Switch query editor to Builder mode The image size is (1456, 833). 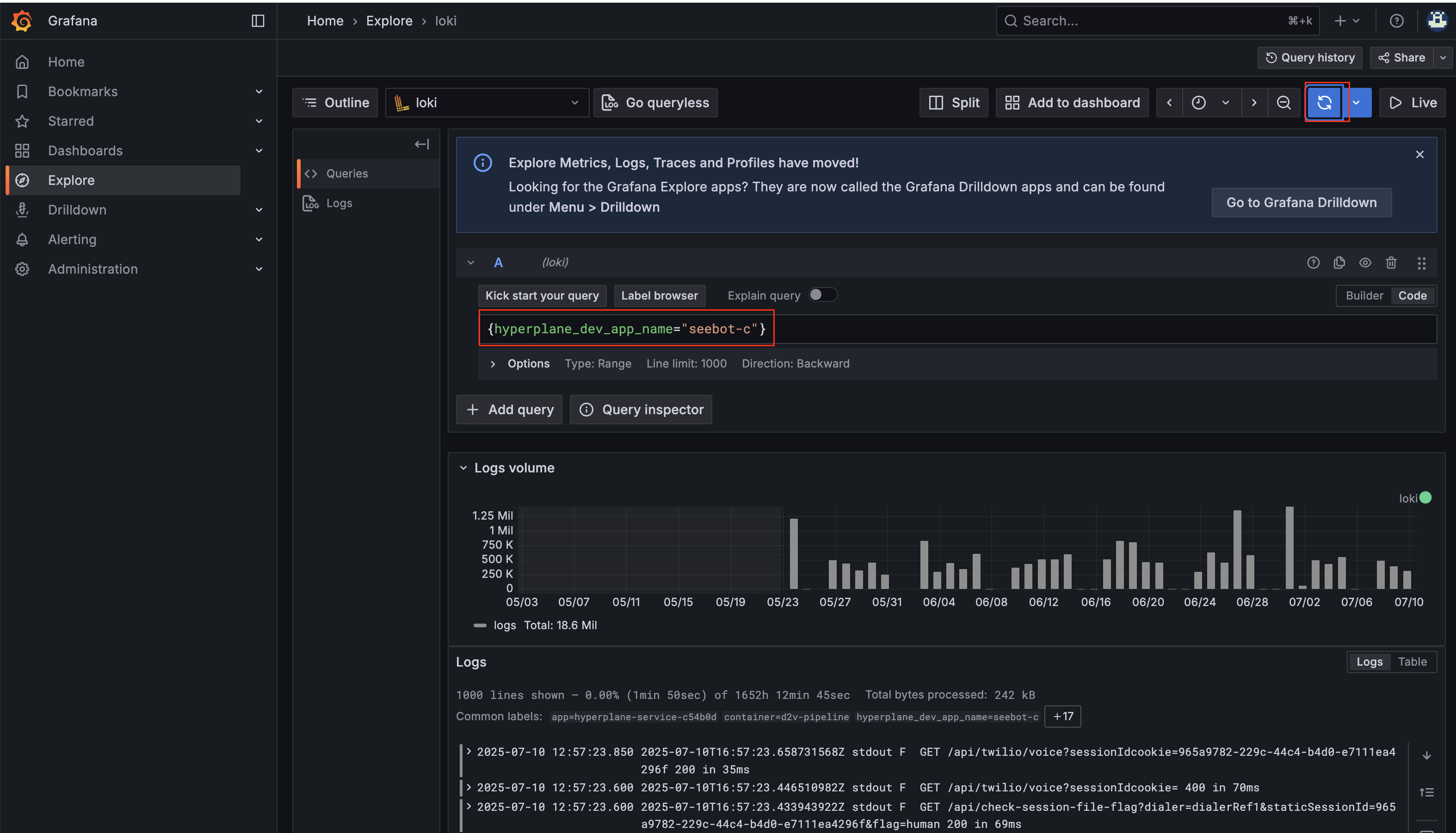coord(1364,295)
